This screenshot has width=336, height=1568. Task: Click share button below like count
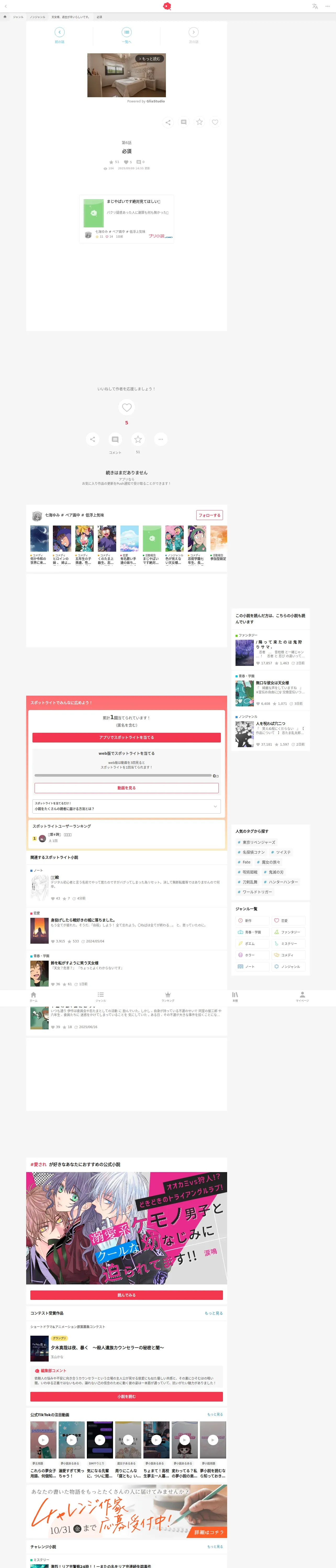point(92,439)
